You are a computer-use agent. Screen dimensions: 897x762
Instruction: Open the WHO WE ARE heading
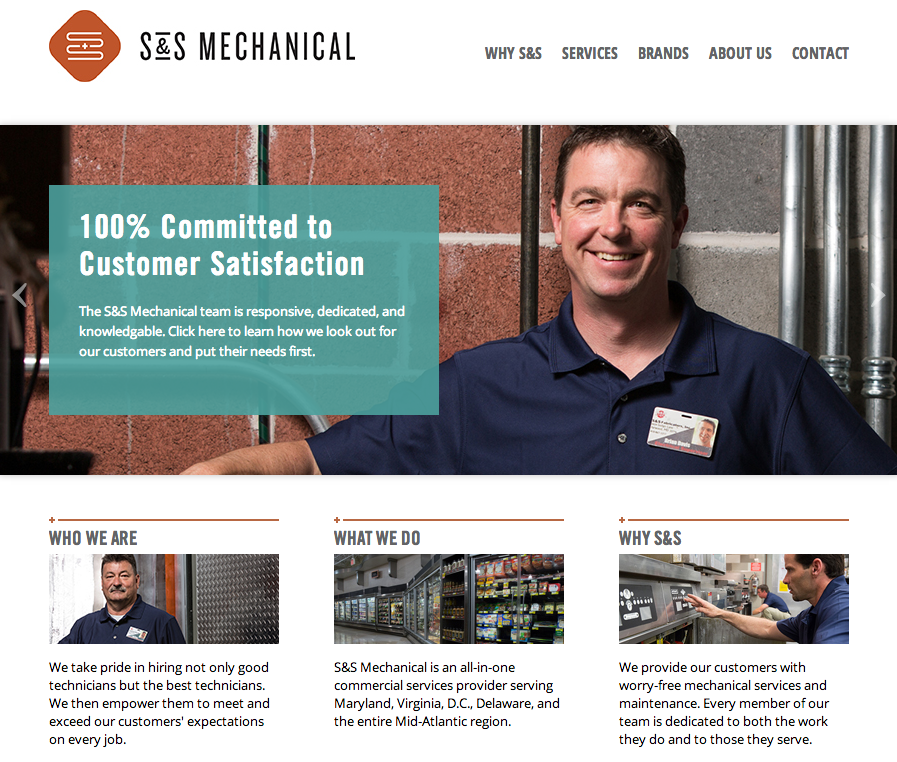coord(93,538)
